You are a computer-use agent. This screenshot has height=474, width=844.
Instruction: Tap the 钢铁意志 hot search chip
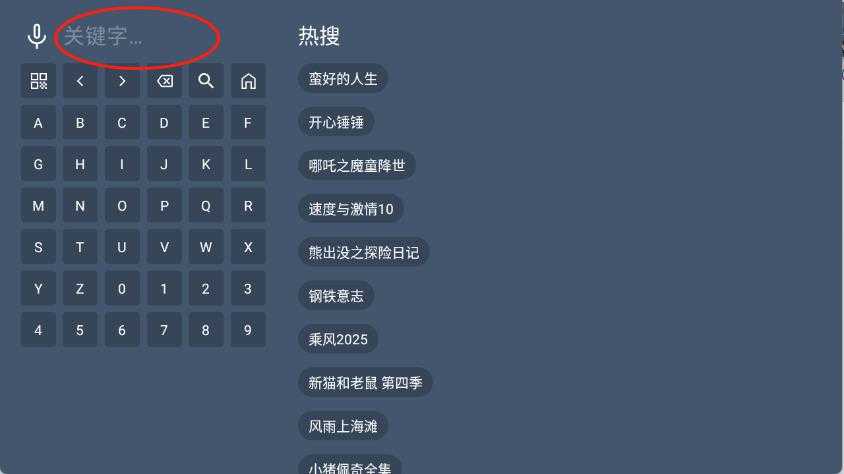[x=336, y=296]
